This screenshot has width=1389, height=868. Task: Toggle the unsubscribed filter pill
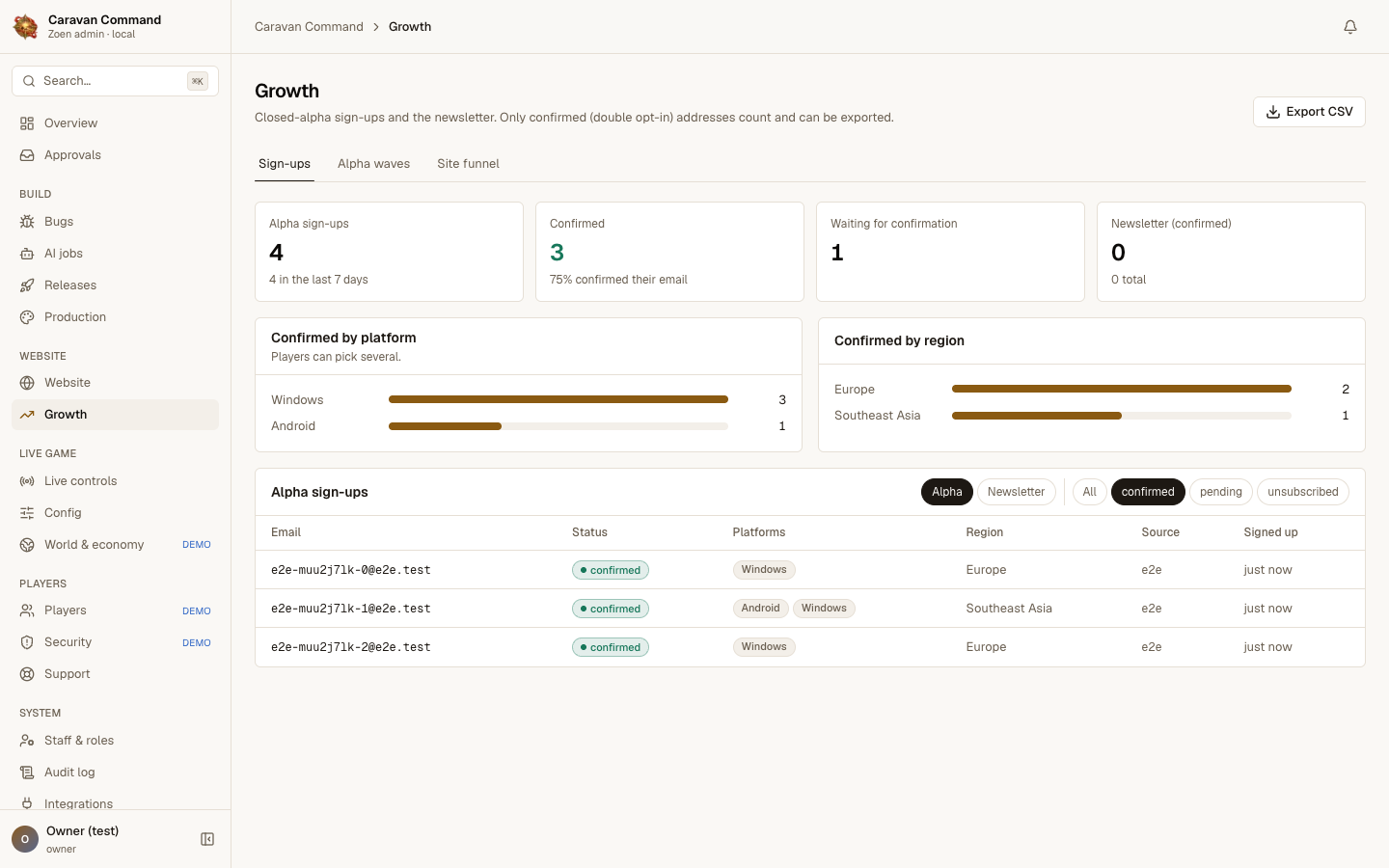[1303, 492]
